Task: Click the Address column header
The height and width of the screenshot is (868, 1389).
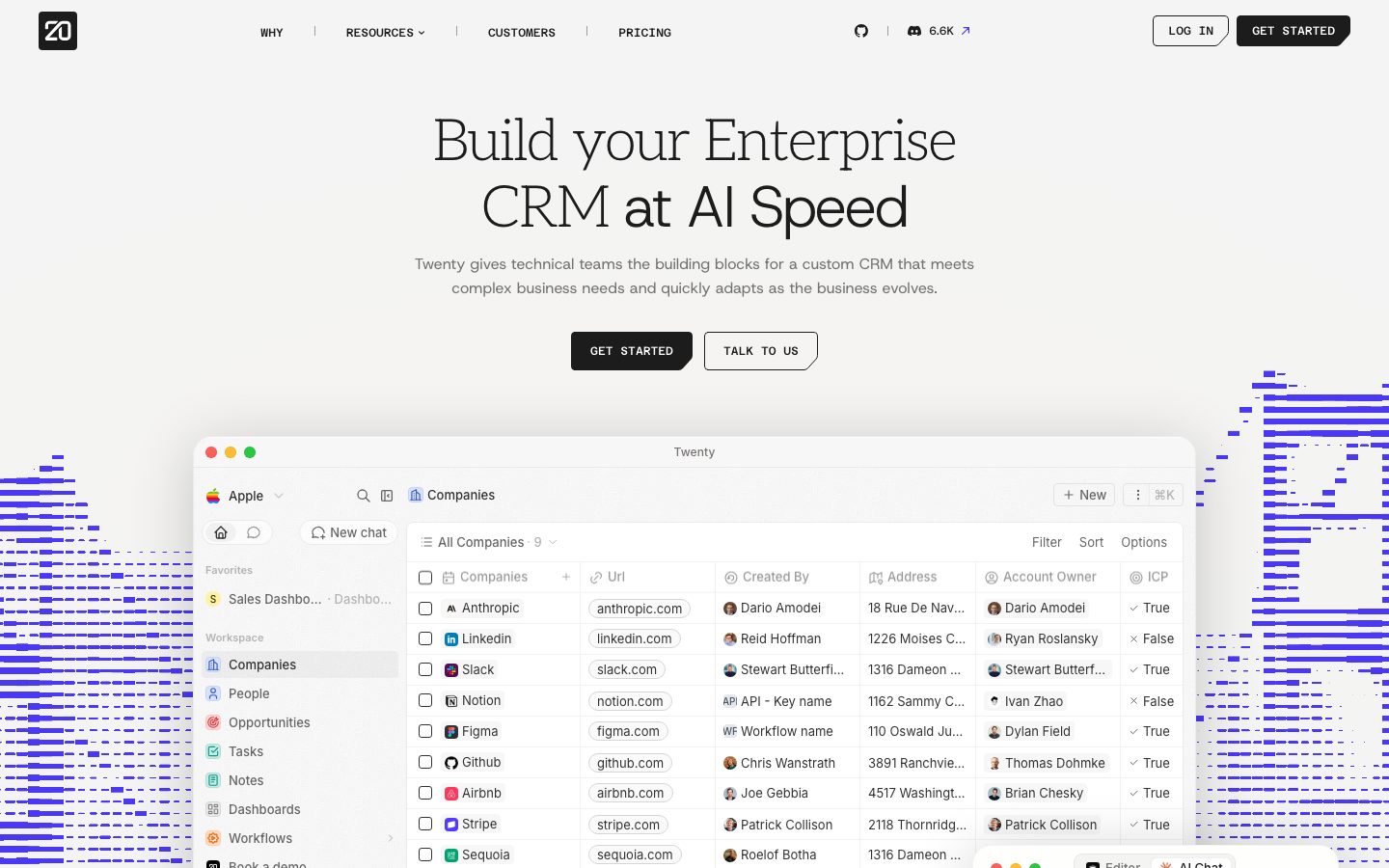Action: point(917,577)
